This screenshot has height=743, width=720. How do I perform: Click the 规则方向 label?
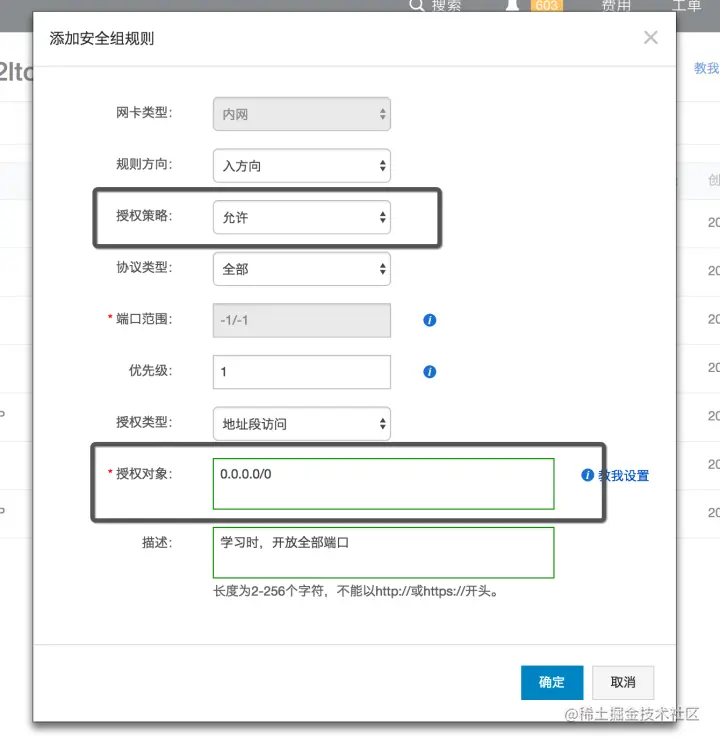tap(144, 164)
